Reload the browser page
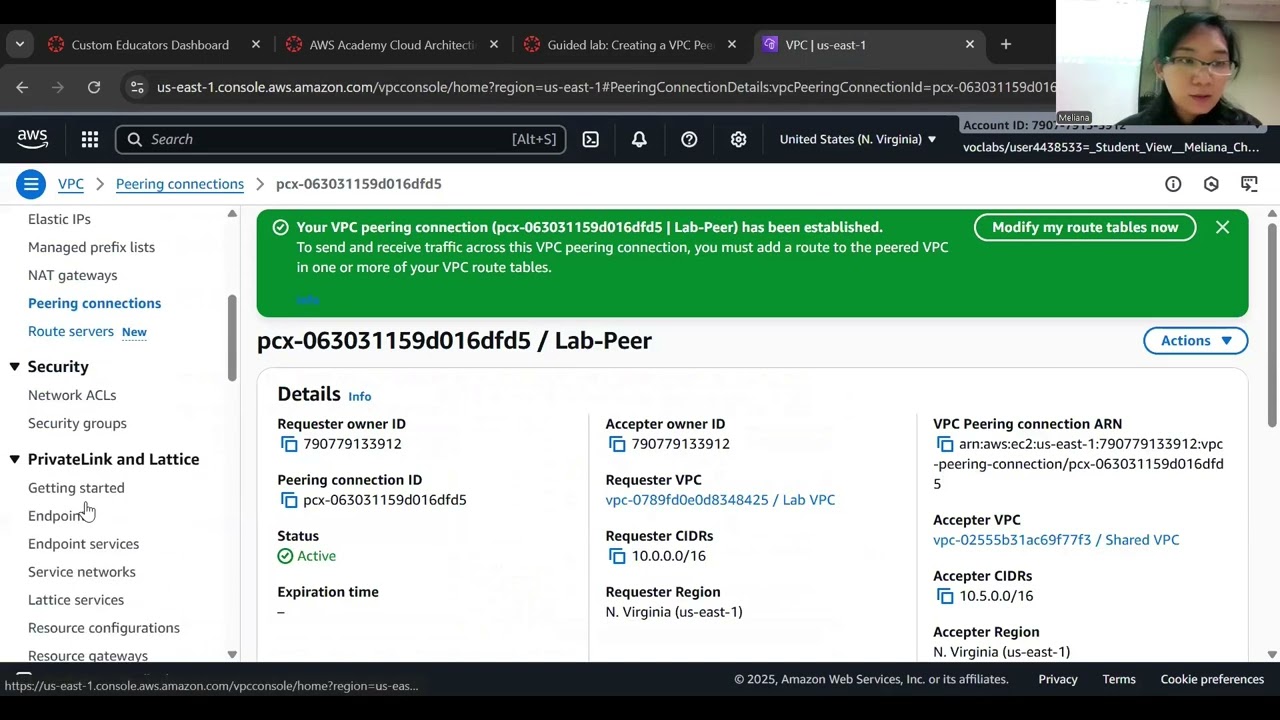 coord(94,87)
